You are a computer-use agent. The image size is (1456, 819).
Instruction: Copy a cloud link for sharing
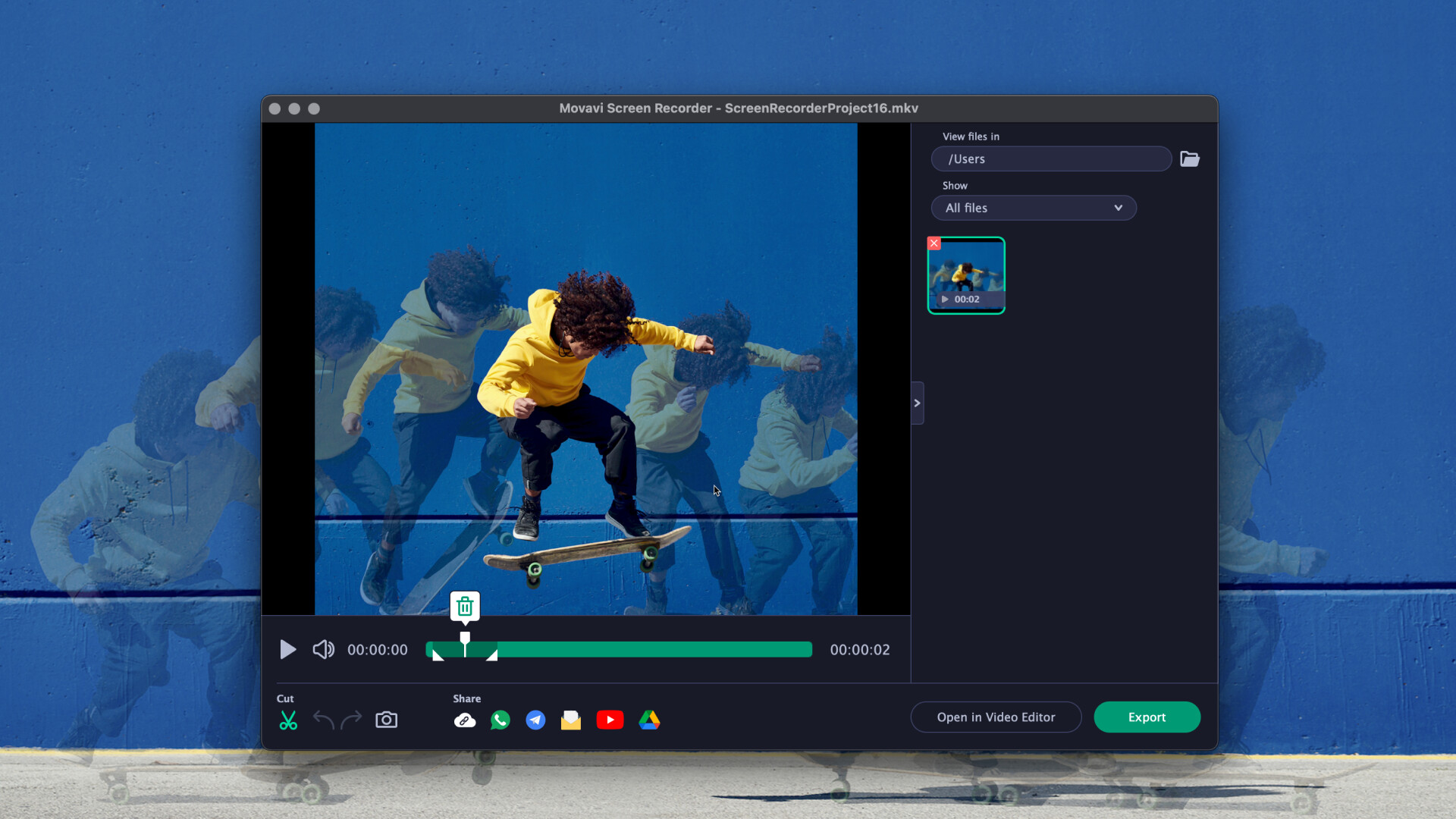465,720
